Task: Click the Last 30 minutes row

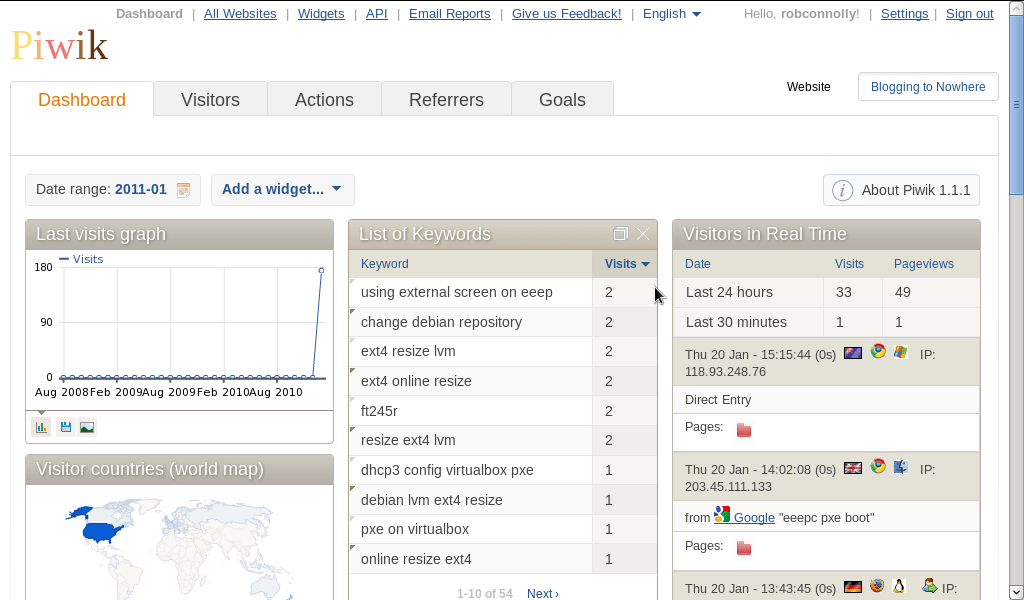Action: [x=826, y=322]
